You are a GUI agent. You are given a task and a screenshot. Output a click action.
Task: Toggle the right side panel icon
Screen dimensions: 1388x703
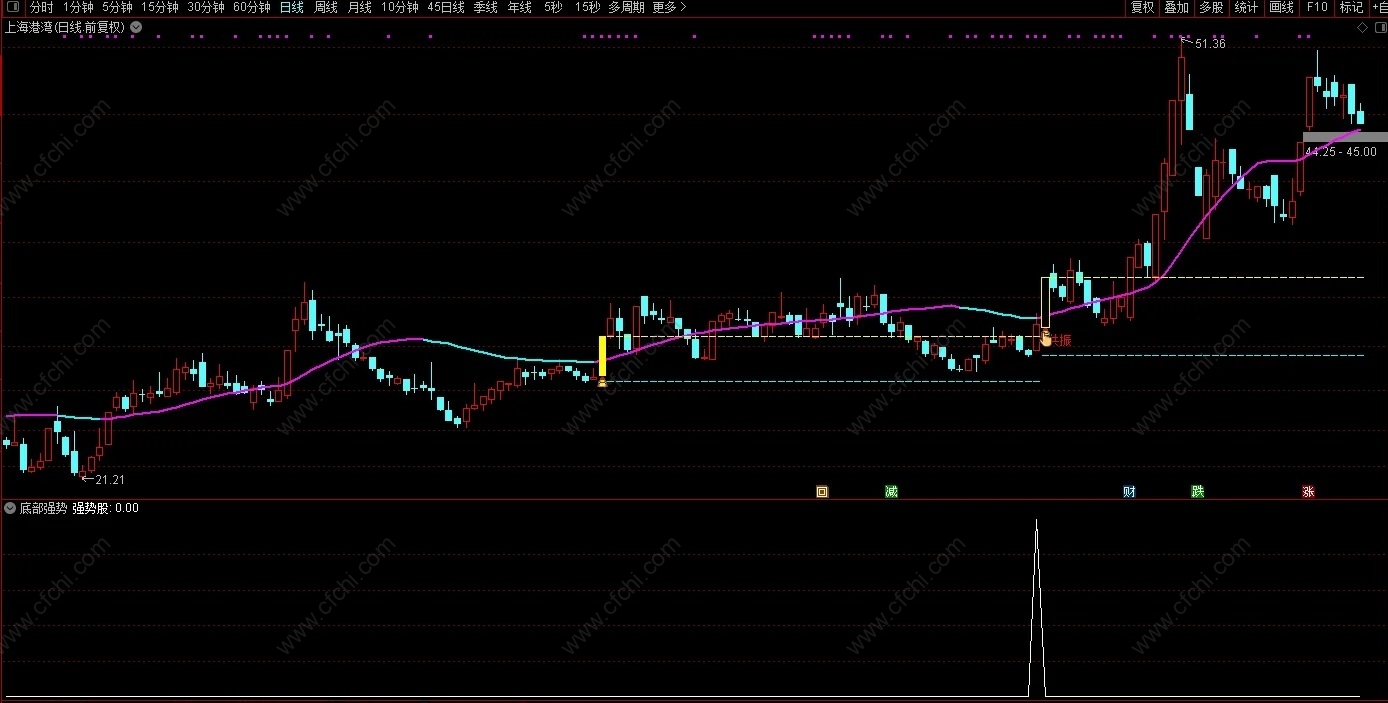click(1379, 27)
